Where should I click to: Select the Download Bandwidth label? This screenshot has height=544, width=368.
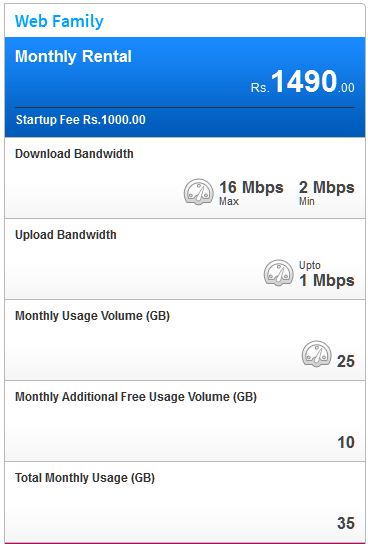pyautogui.click(x=74, y=154)
